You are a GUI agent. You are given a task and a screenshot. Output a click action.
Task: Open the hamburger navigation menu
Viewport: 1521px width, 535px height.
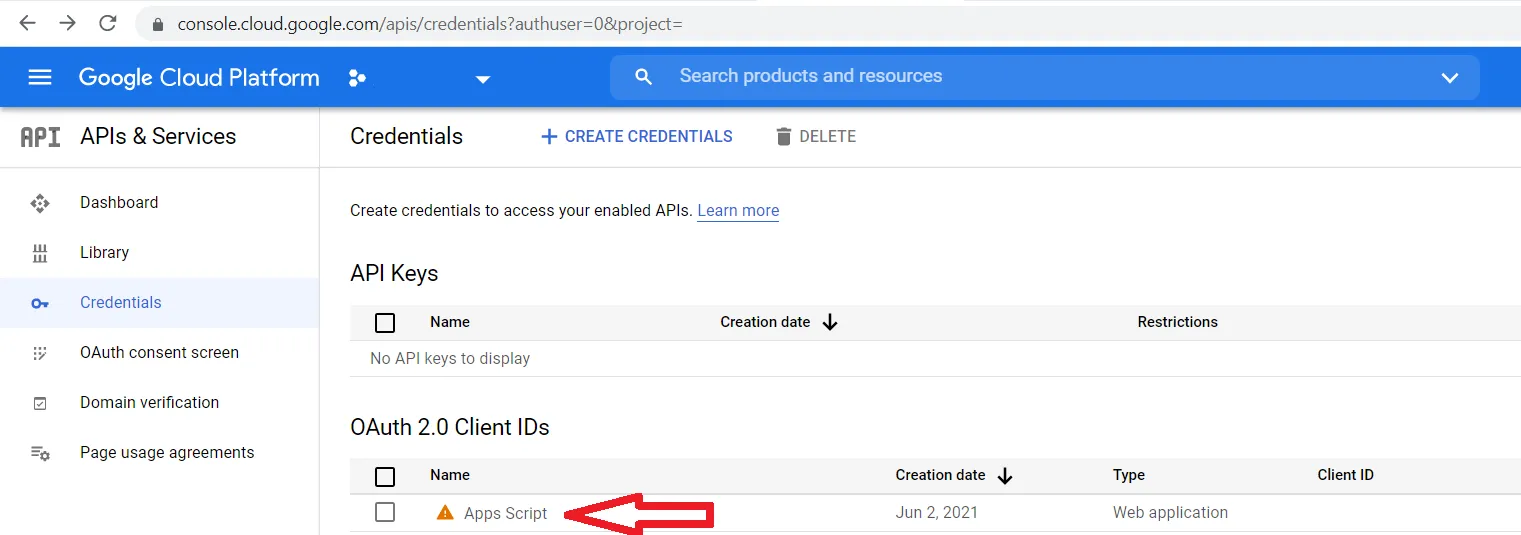click(x=40, y=77)
